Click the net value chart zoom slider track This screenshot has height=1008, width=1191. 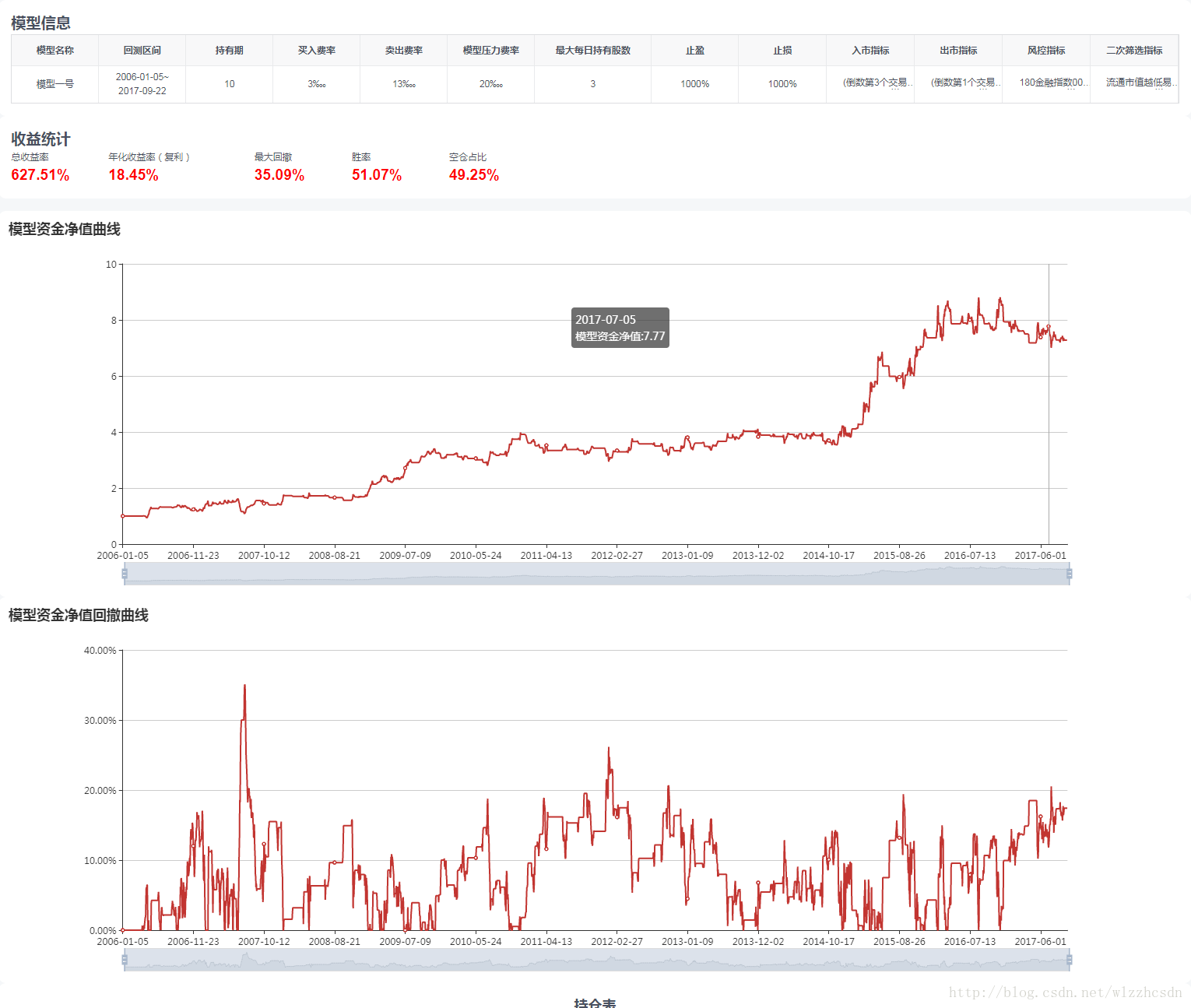[x=597, y=574]
